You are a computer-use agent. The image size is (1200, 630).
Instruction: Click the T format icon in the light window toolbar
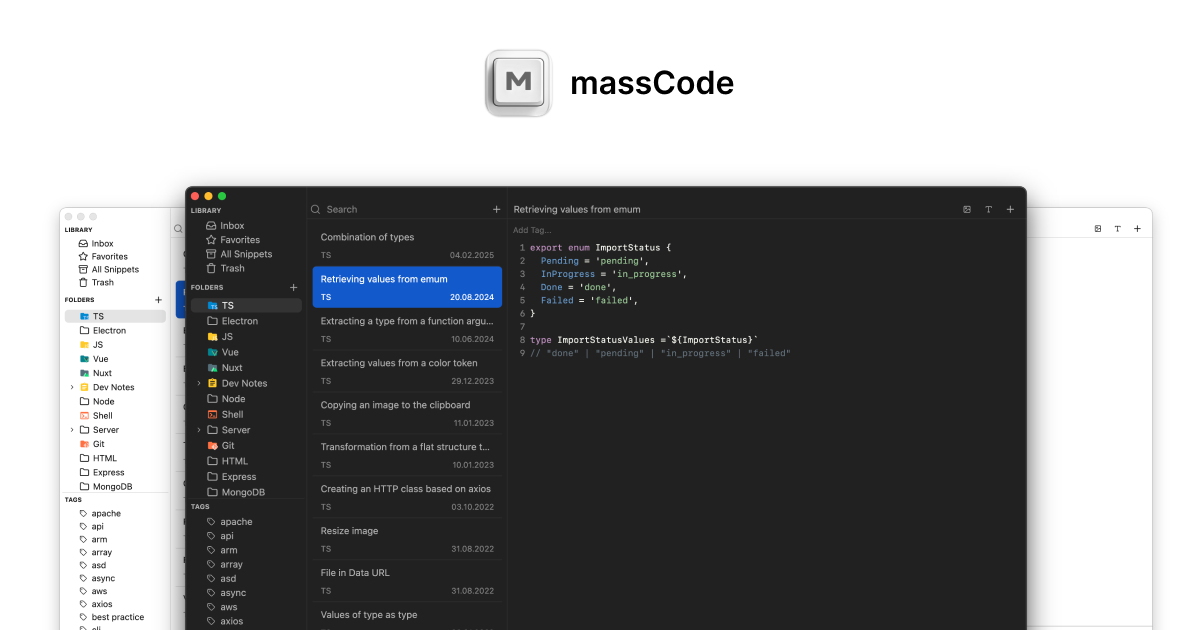click(x=1117, y=228)
